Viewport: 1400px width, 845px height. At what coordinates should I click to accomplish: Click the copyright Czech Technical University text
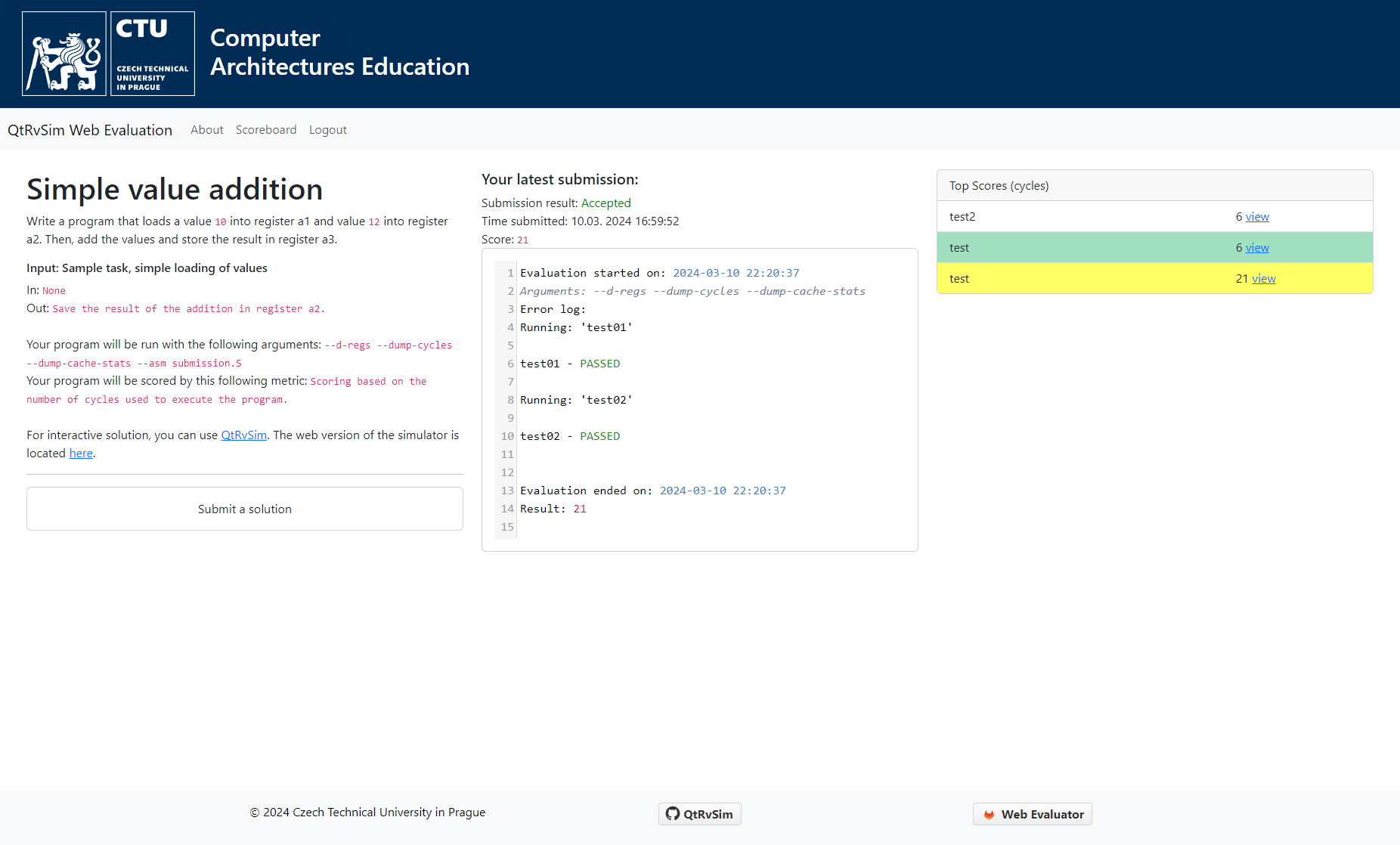coord(368,812)
